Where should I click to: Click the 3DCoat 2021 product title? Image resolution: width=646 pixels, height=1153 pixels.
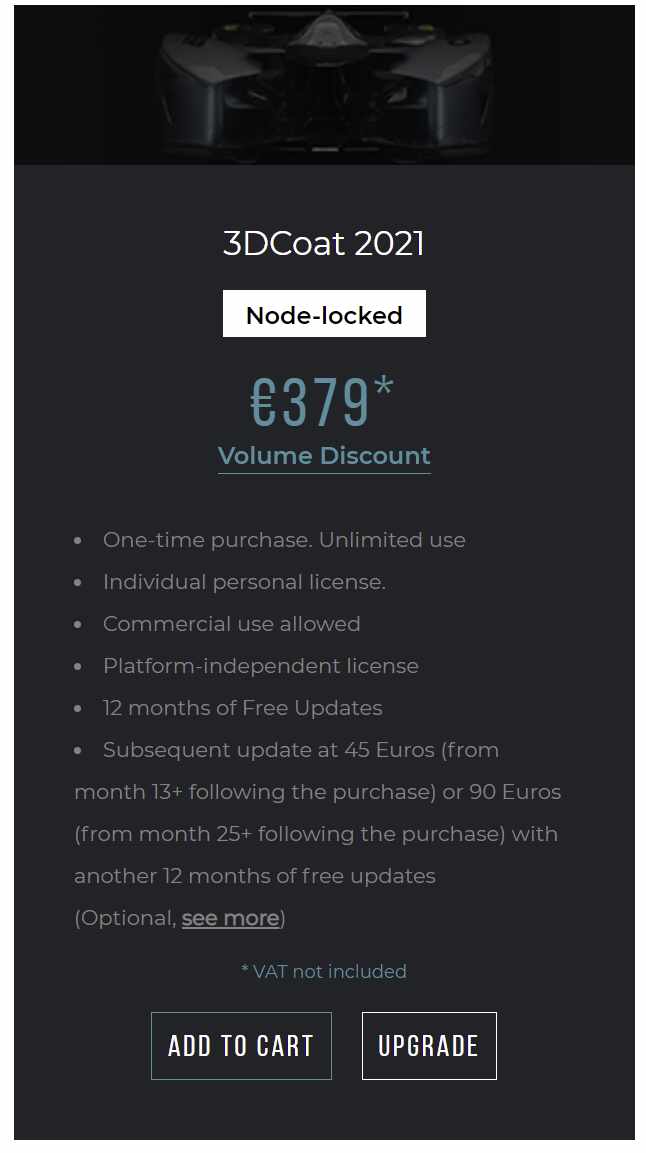coord(324,244)
